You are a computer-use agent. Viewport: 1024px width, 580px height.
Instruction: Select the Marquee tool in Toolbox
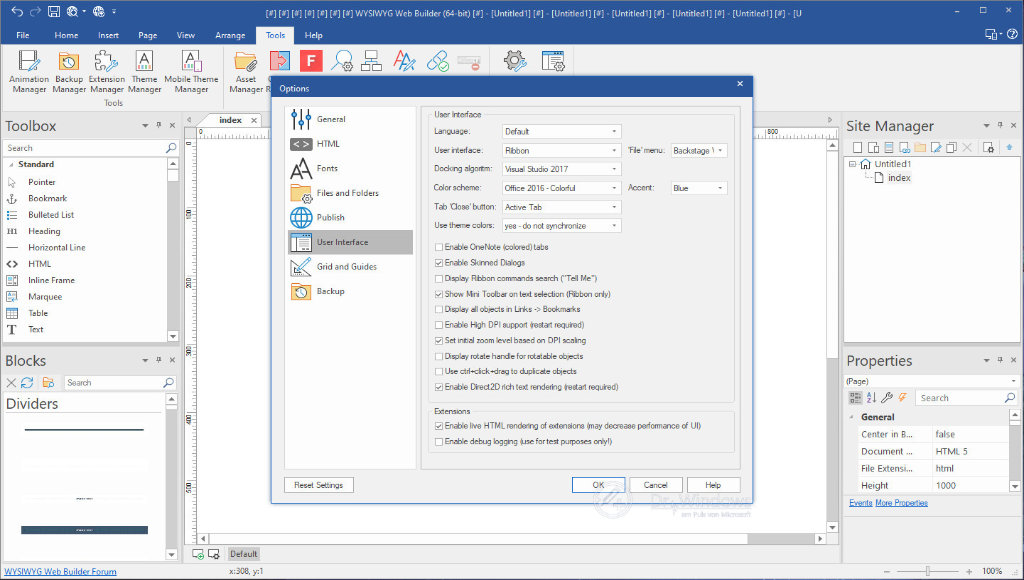click(x=45, y=297)
